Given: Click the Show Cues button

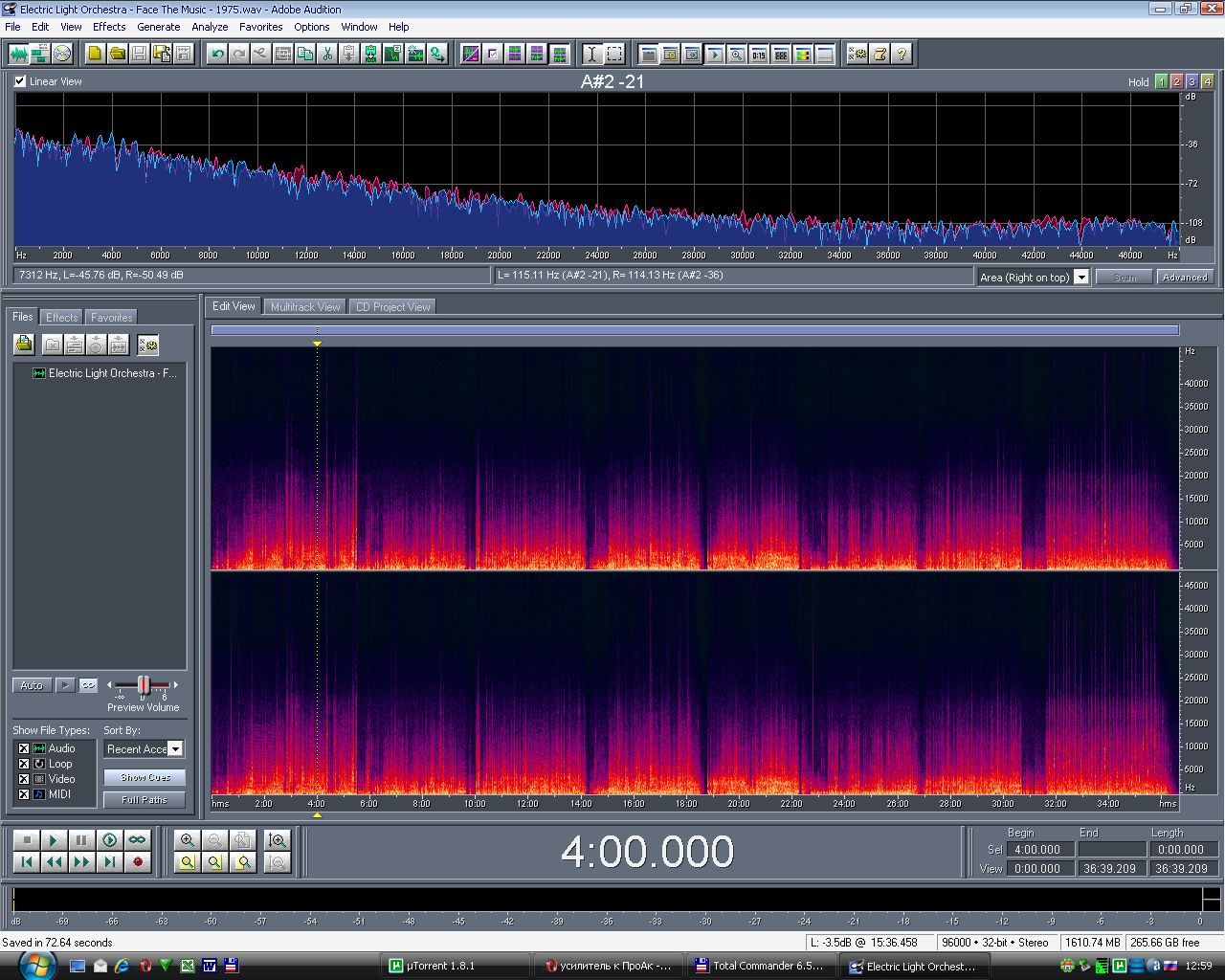Looking at the screenshot, I should coord(145,777).
